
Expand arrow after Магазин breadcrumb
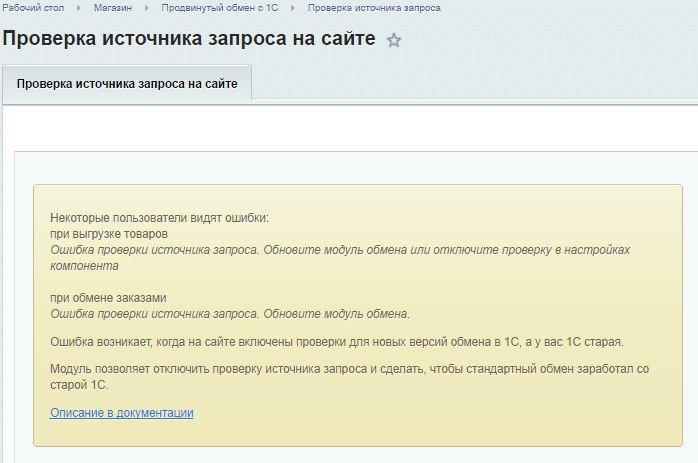coord(146,8)
